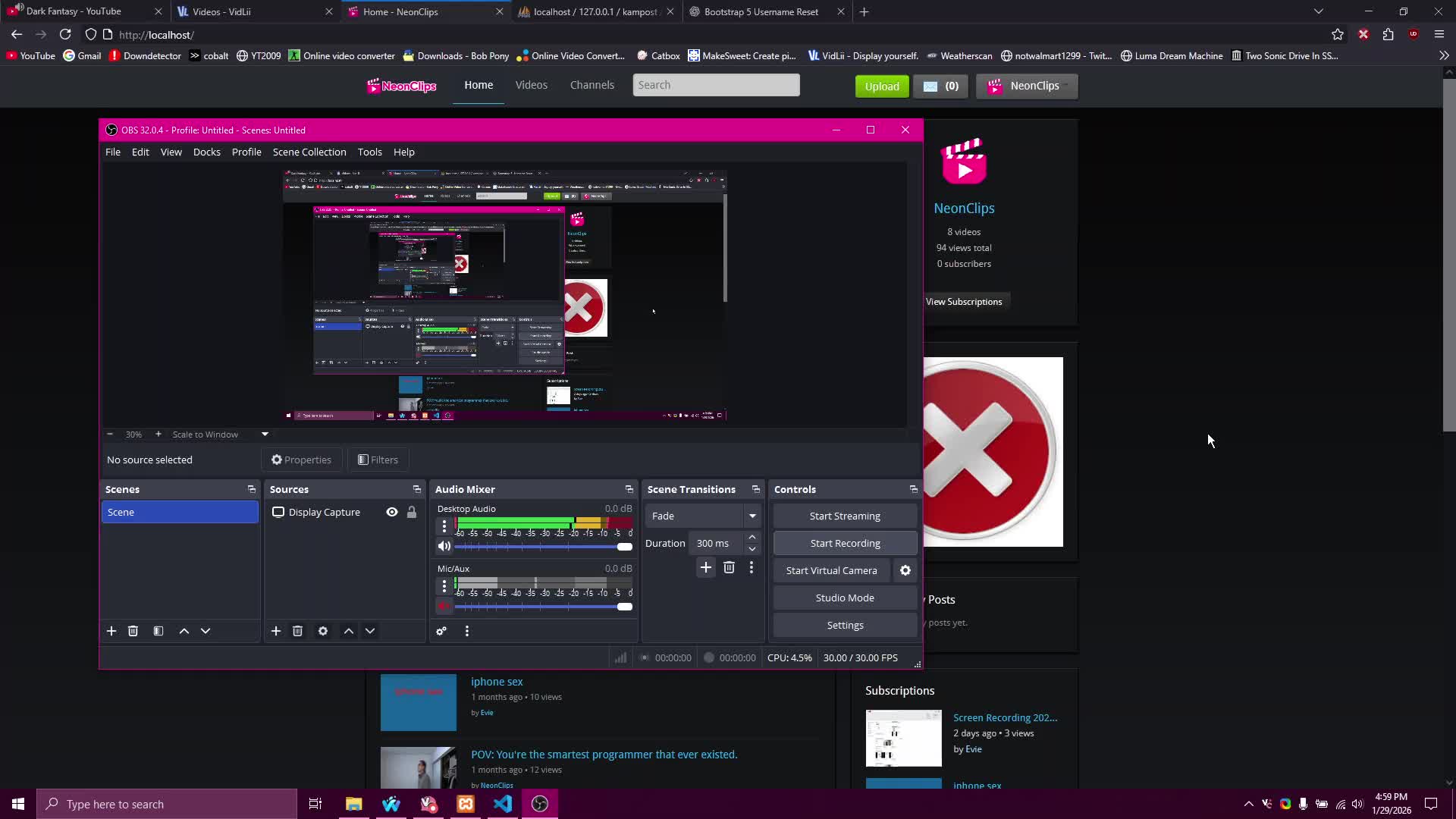Open scene filters using the filter icon
1456x819 pixels.
click(x=158, y=631)
